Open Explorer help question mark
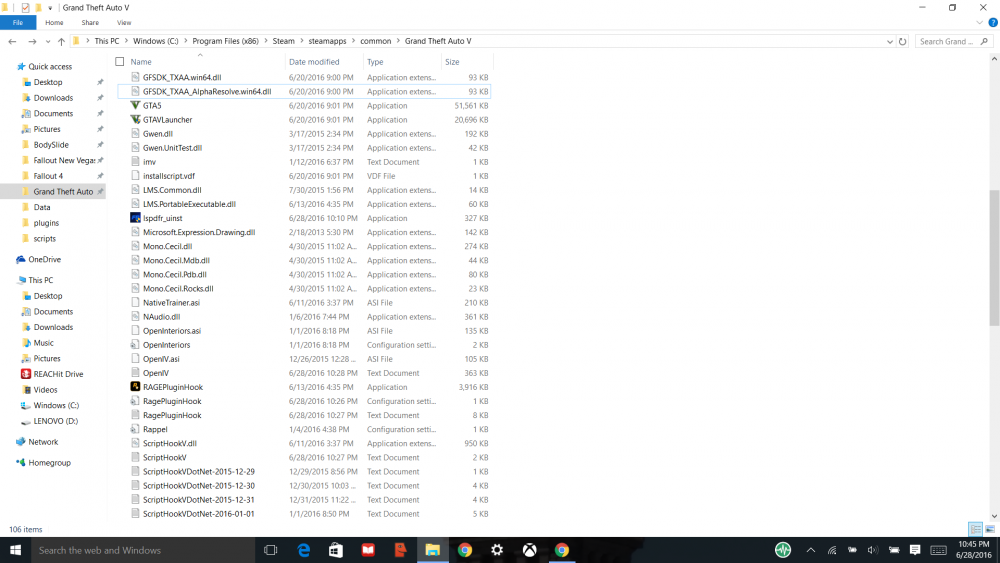1000x563 pixels. click(x=992, y=22)
